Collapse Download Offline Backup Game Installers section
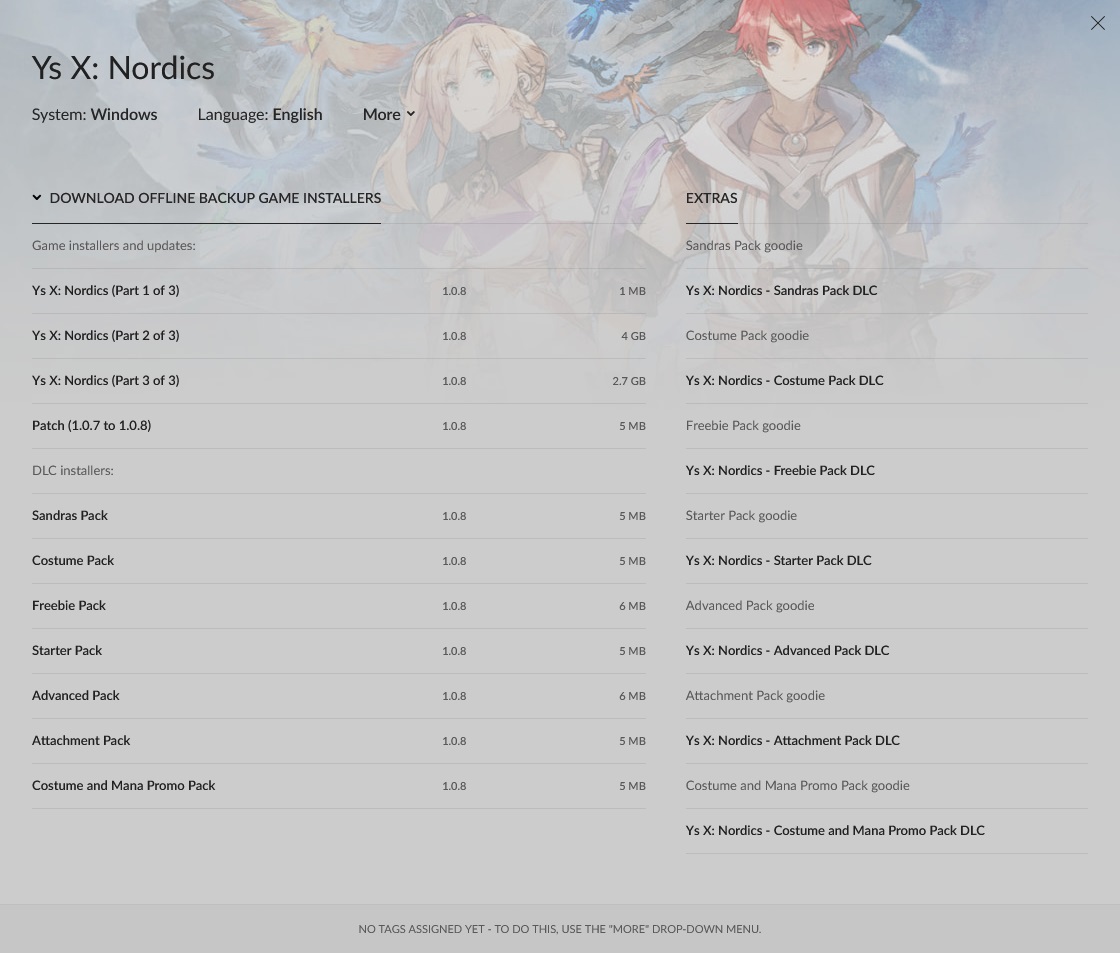 [206, 198]
